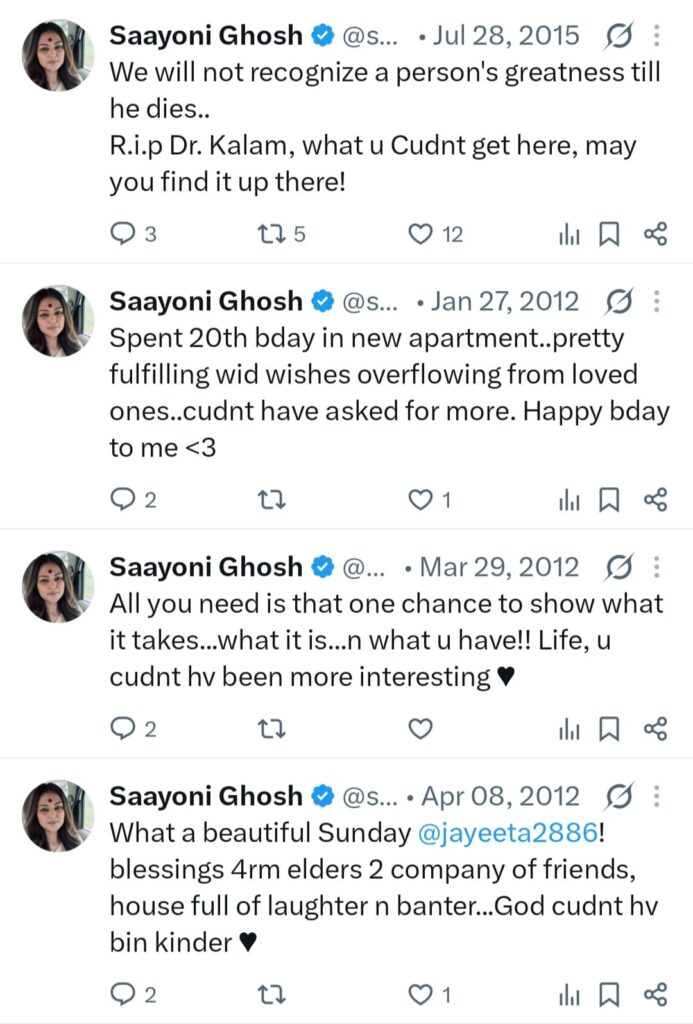This screenshot has height=1024, width=693.
Task: Reply to the Dr. Kalam tweet
Action: click(x=122, y=234)
